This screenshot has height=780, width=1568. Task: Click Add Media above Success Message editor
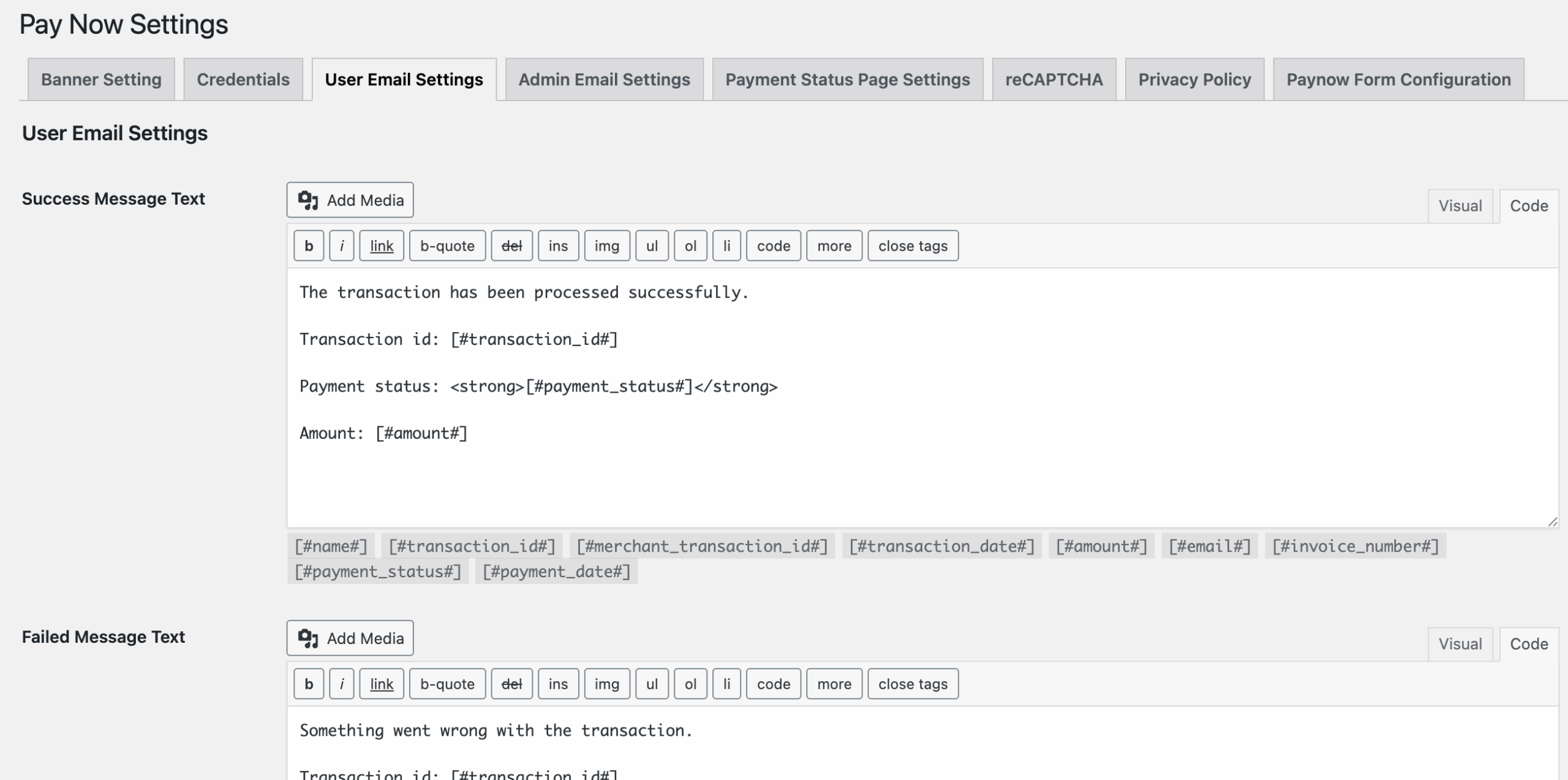pyautogui.click(x=350, y=200)
